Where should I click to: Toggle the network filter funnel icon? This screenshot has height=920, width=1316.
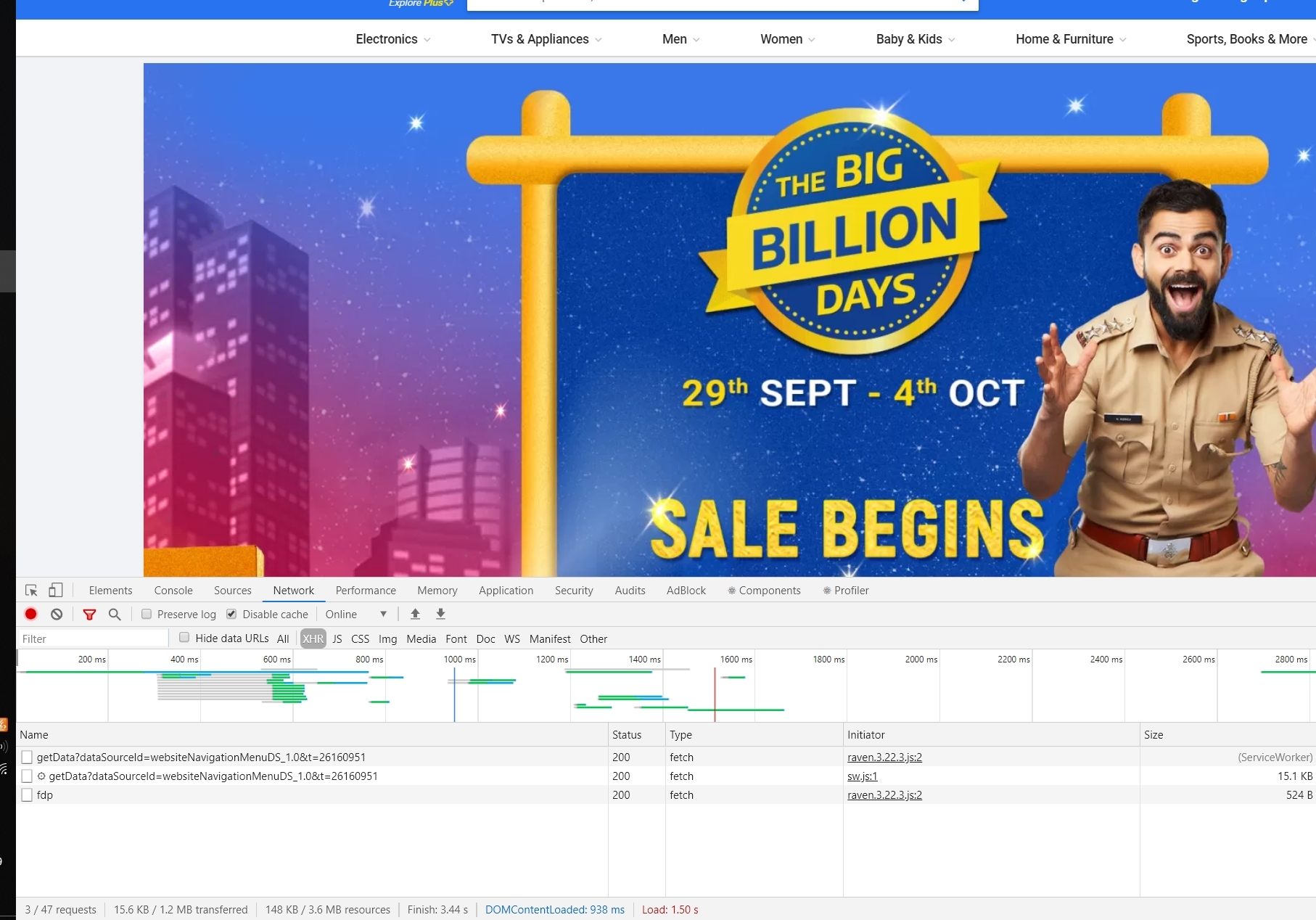click(x=89, y=615)
